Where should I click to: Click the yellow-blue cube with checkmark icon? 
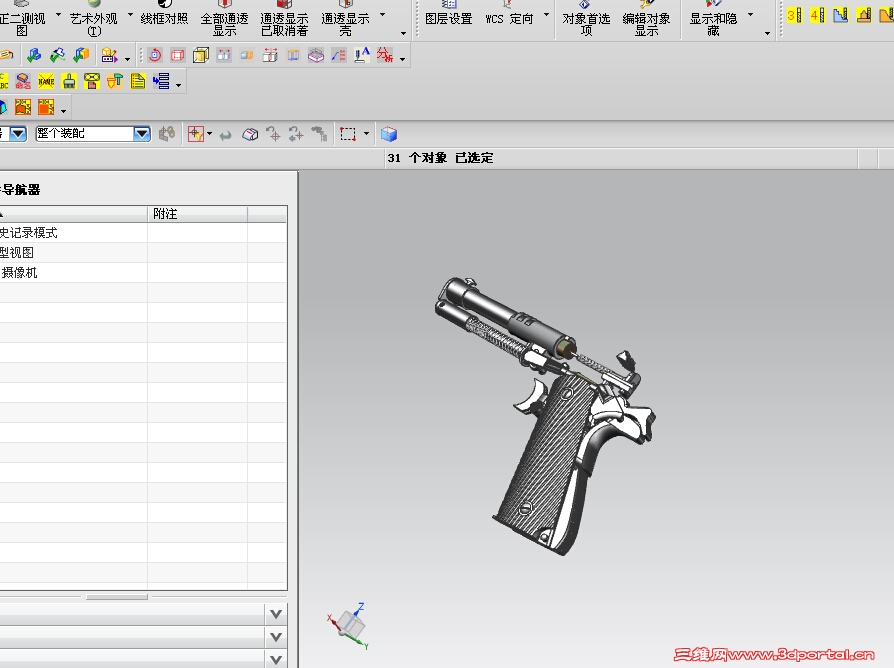click(81, 55)
